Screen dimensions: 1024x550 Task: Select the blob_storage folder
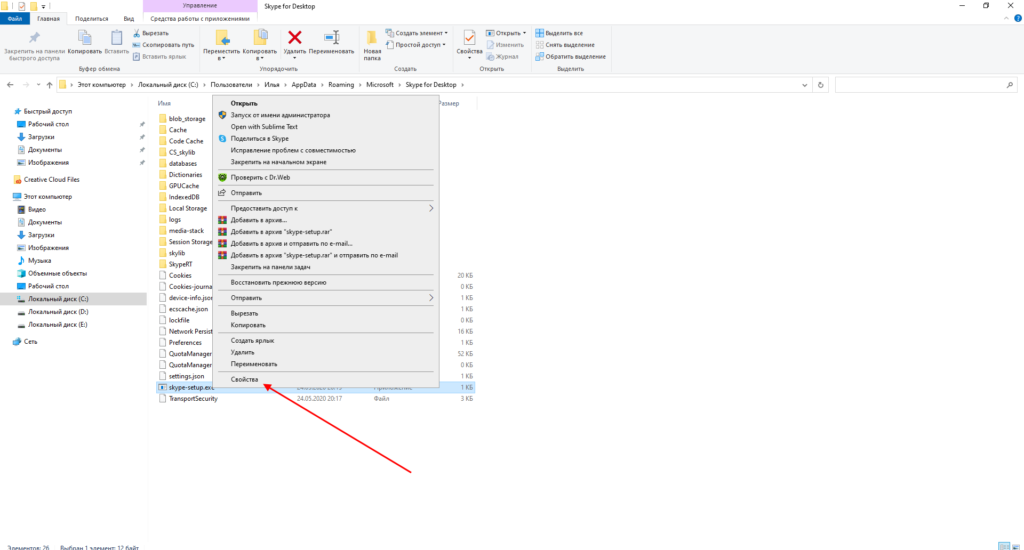point(187,119)
